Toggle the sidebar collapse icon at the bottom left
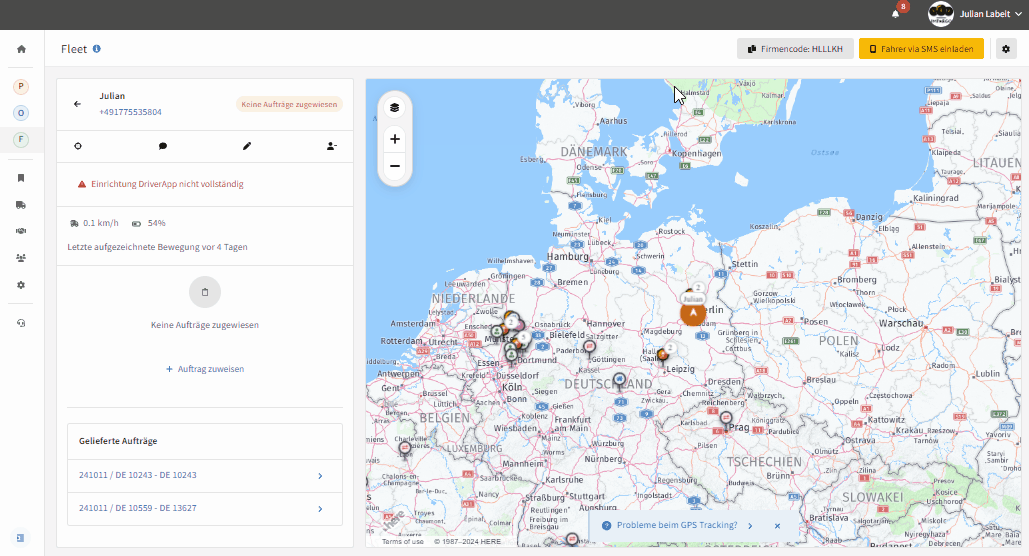The width and height of the screenshot is (1029, 556). [x=20, y=538]
